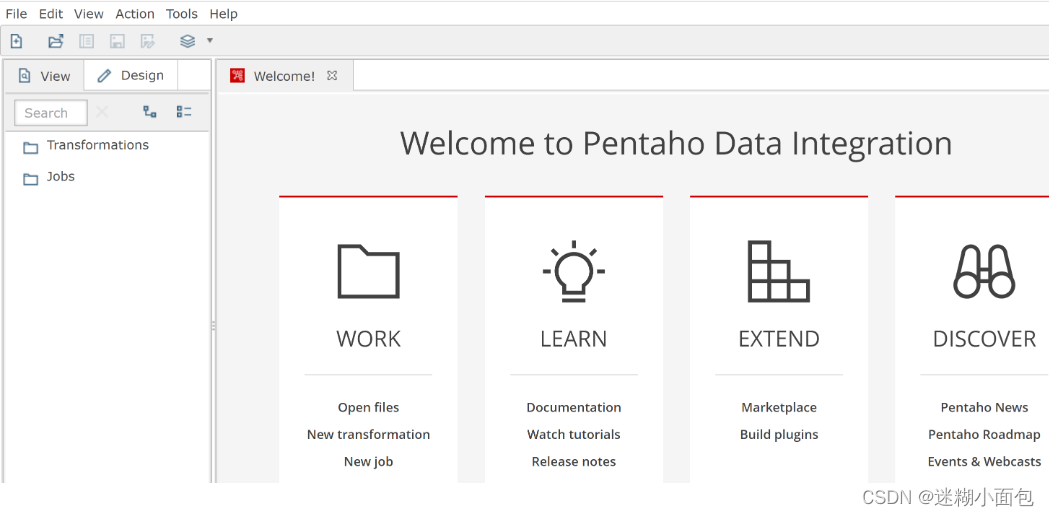
Task: Select the Transformations folder
Action: click(x=98, y=145)
